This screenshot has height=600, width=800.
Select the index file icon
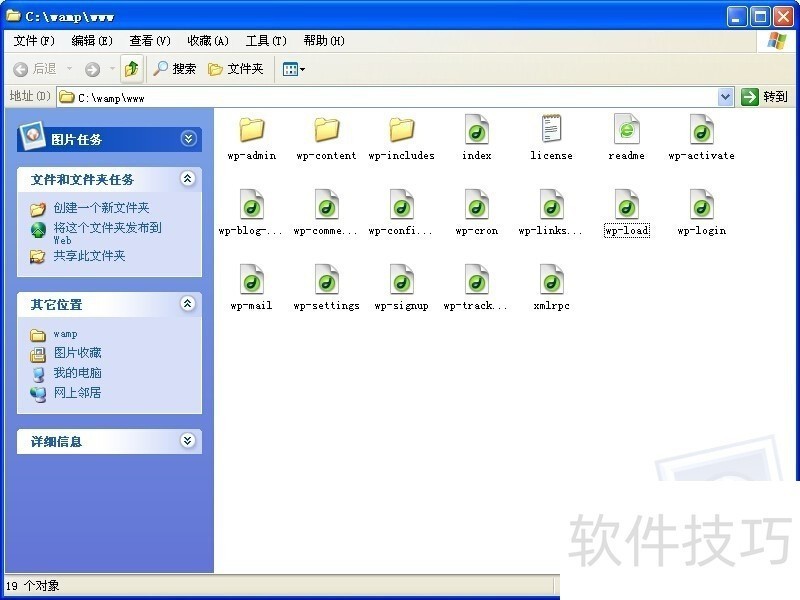click(477, 130)
